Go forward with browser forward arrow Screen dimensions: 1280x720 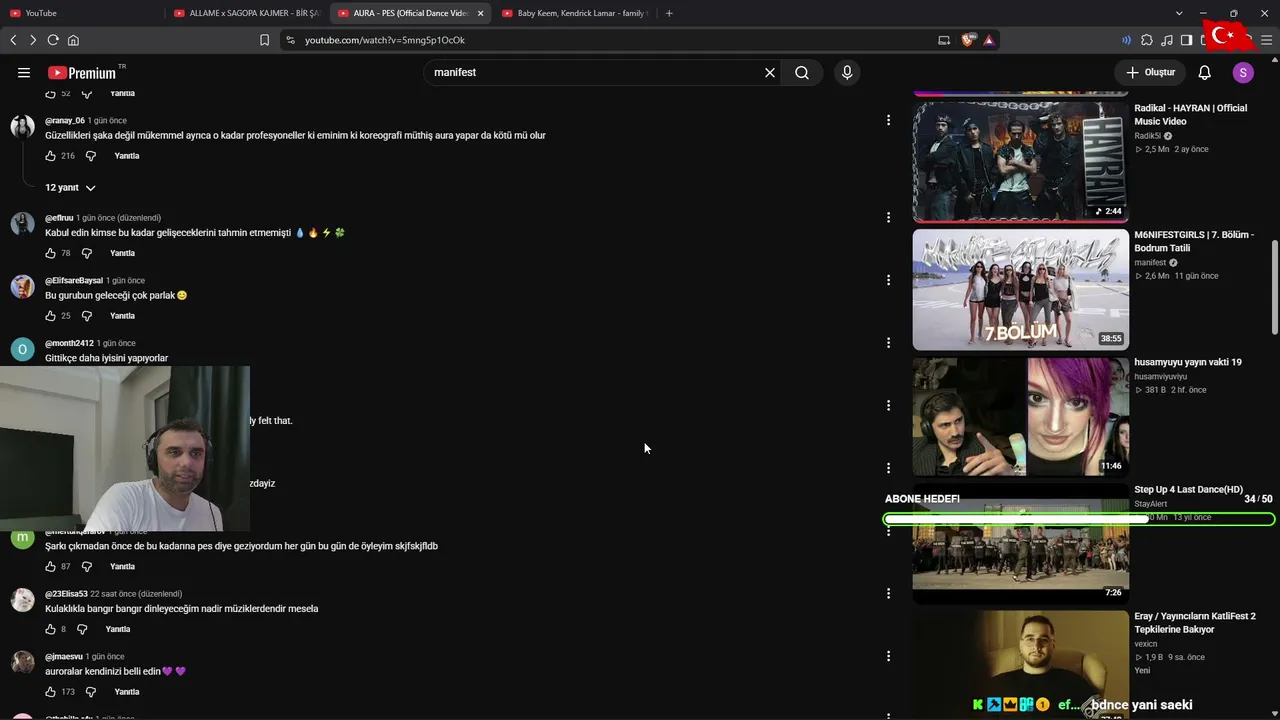click(33, 40)
